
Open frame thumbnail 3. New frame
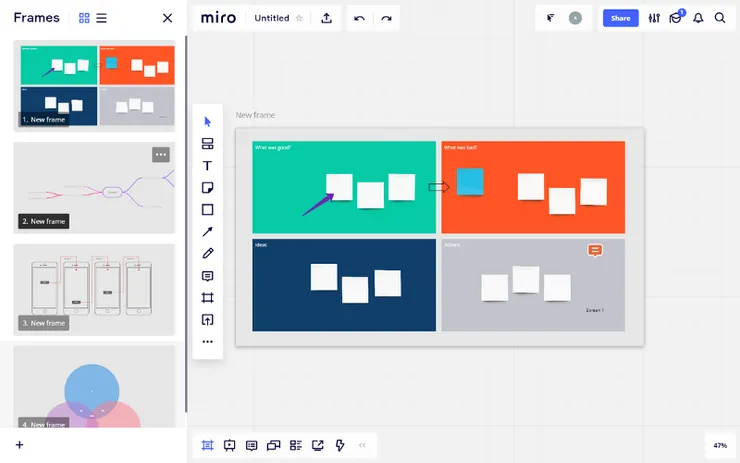94,289
